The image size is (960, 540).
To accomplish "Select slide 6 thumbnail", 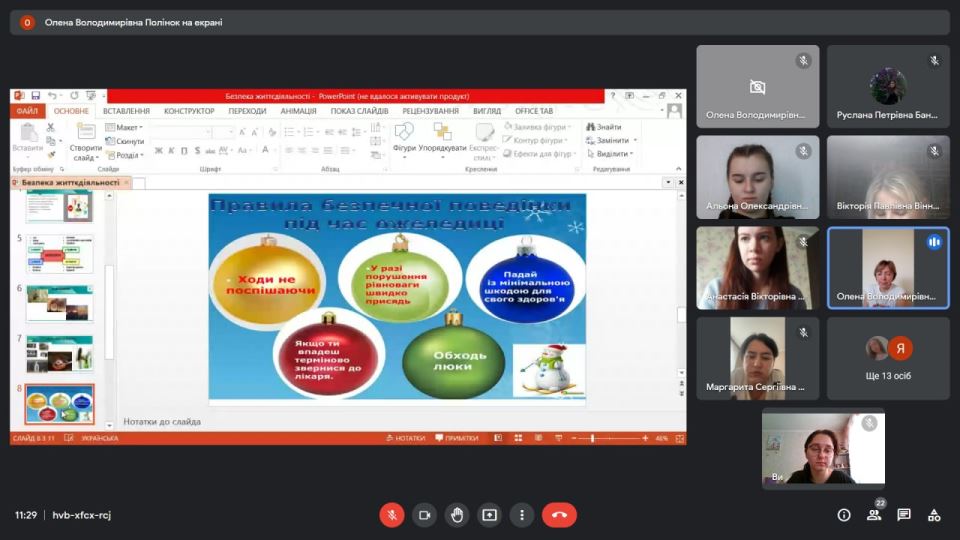I will point(59,304).
